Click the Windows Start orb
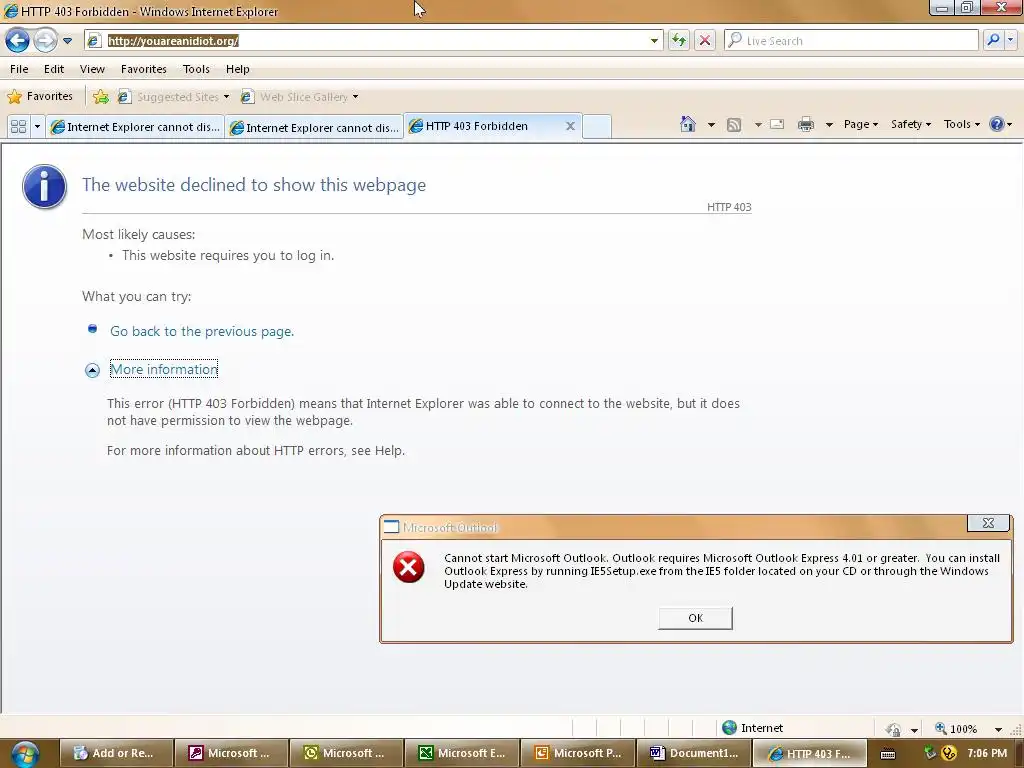Image resolution: width=1024 pixels, height=768 pixels. (x=24, y=754)
